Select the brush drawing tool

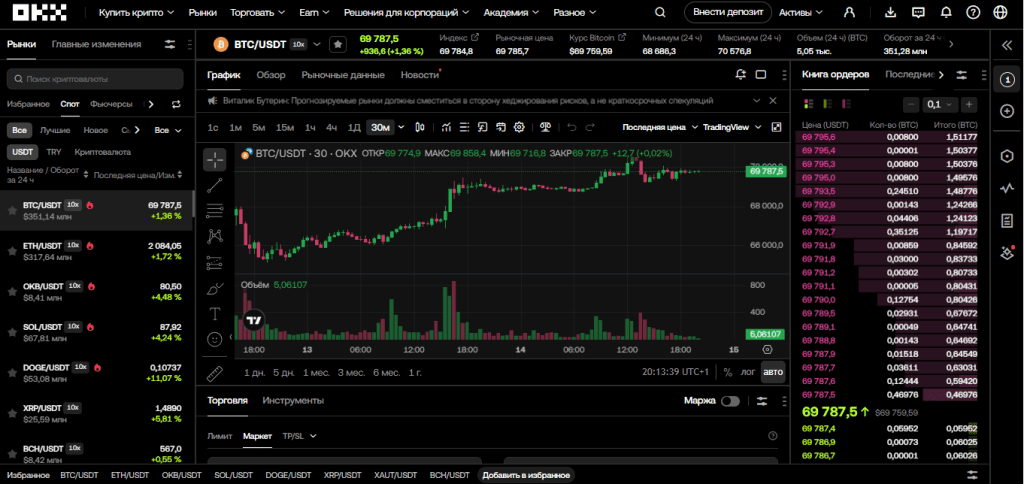(215, 289)
